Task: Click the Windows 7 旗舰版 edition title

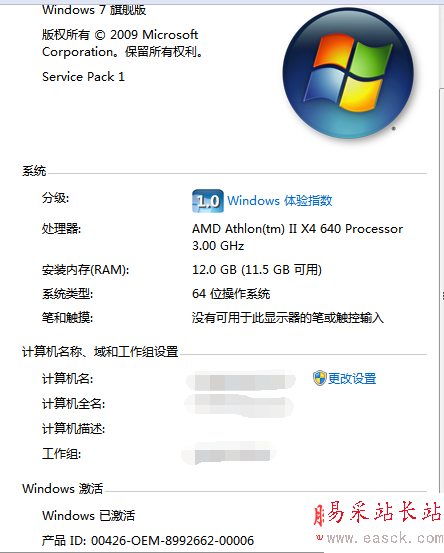Action: (x=94, y=10)
